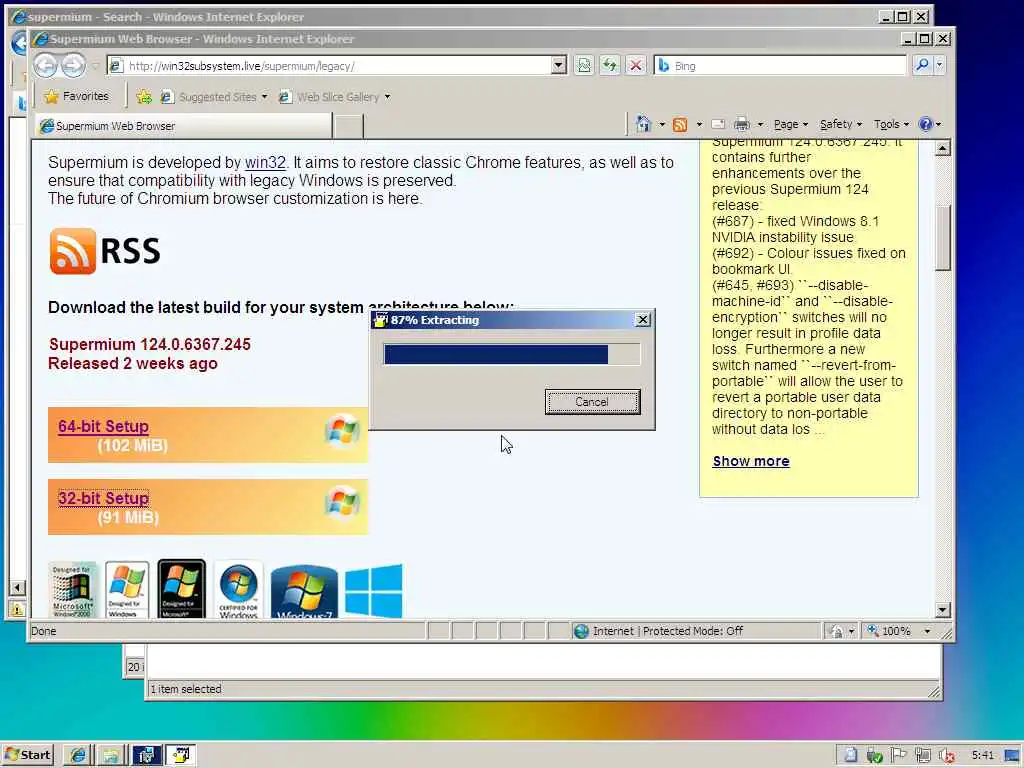Go back with the browser Back arrow
The width and height of the screenshot is (1024, 768).
click(x=45, y=65)
